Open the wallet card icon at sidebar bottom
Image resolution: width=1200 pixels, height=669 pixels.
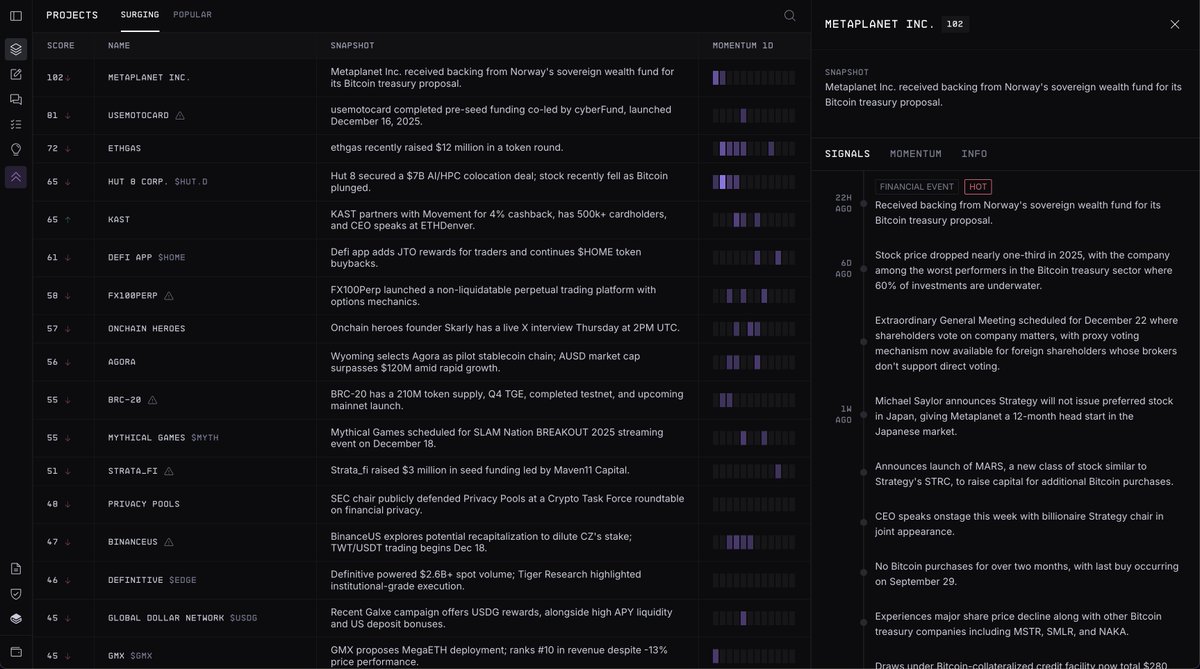tap(16, 651)
